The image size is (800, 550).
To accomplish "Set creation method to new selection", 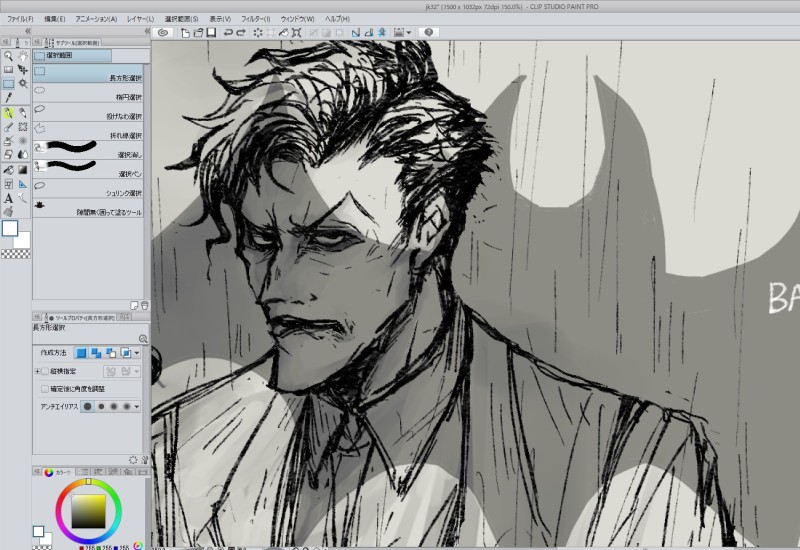I will point(81,353).
